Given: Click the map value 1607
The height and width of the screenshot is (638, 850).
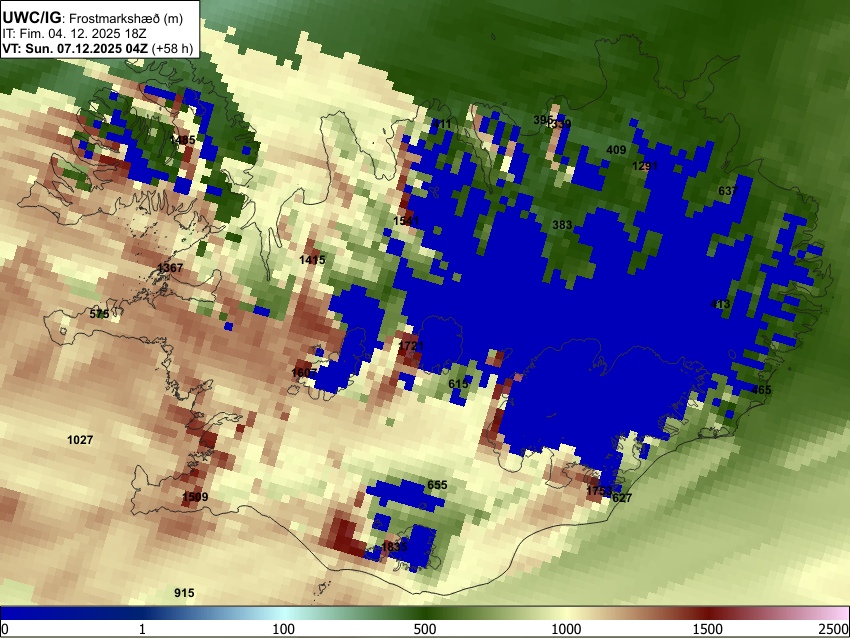Looking at the screenshot, I should pos(304,373).
